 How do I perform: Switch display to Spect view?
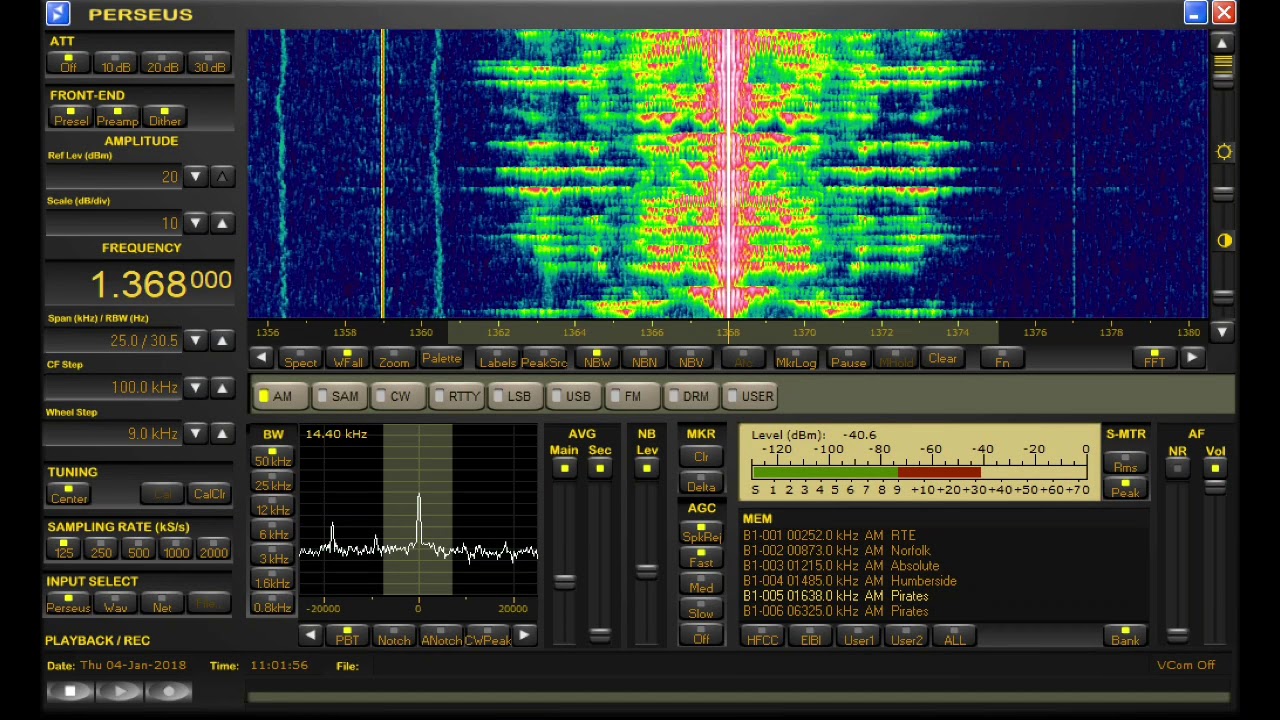[x=300, y=358]
